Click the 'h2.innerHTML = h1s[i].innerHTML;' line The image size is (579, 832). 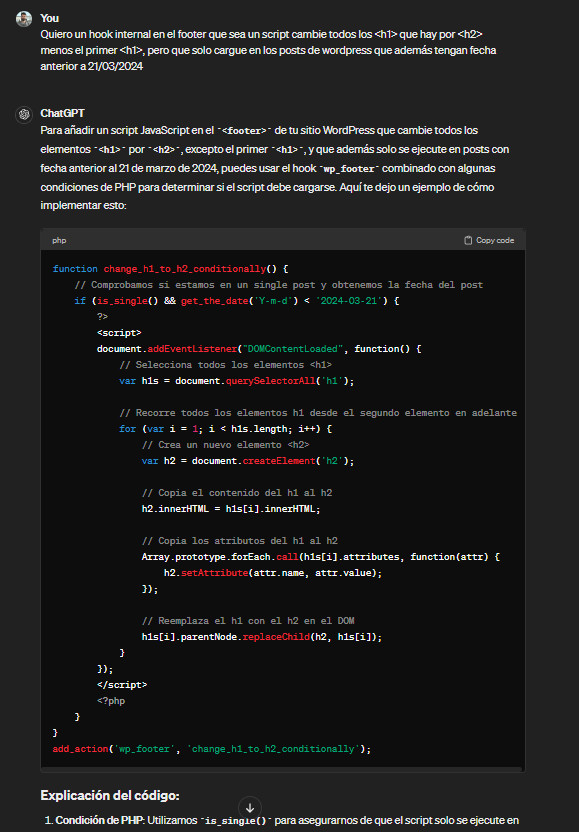[231, 509]
